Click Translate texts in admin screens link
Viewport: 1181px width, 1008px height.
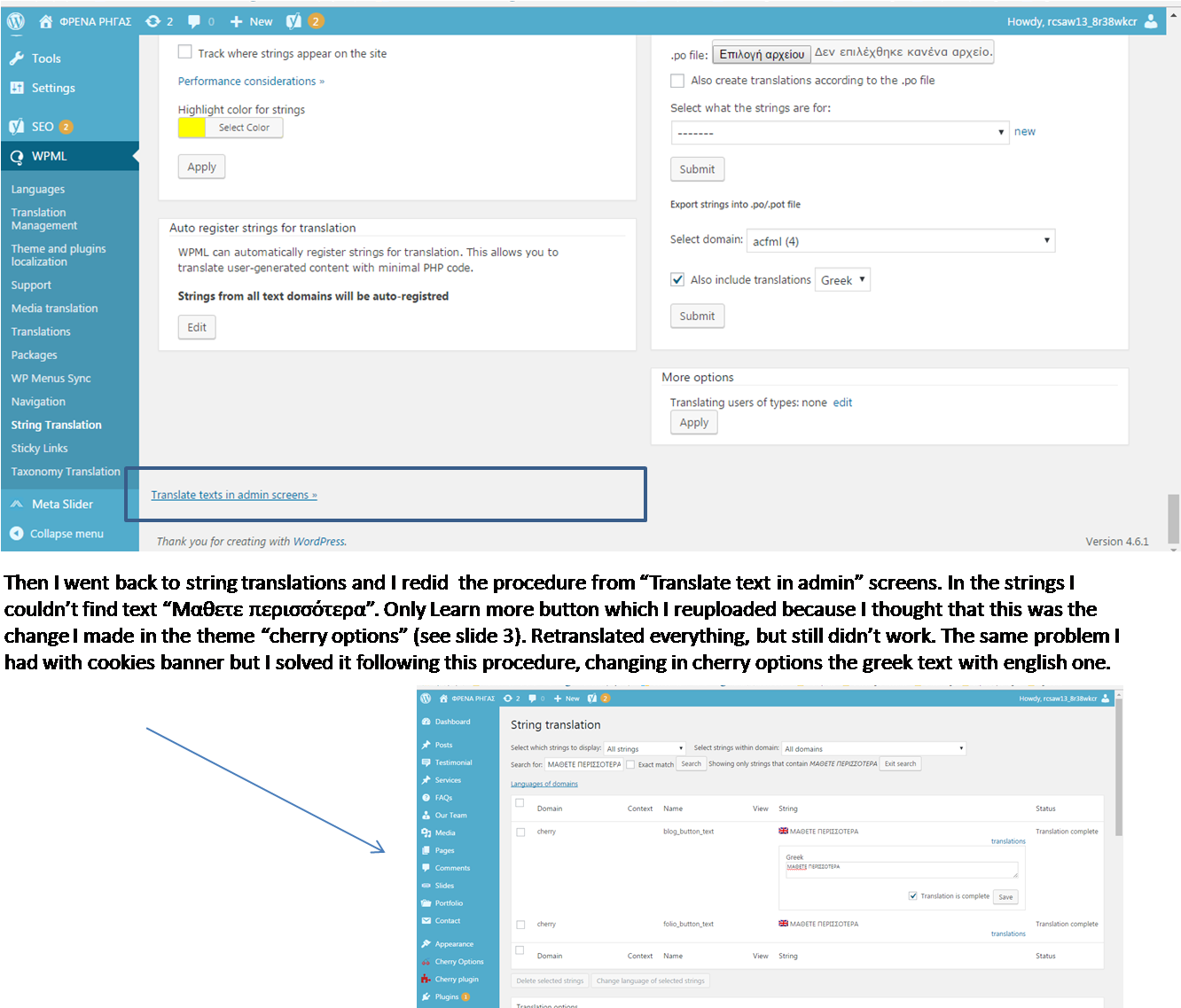point(233,495)
